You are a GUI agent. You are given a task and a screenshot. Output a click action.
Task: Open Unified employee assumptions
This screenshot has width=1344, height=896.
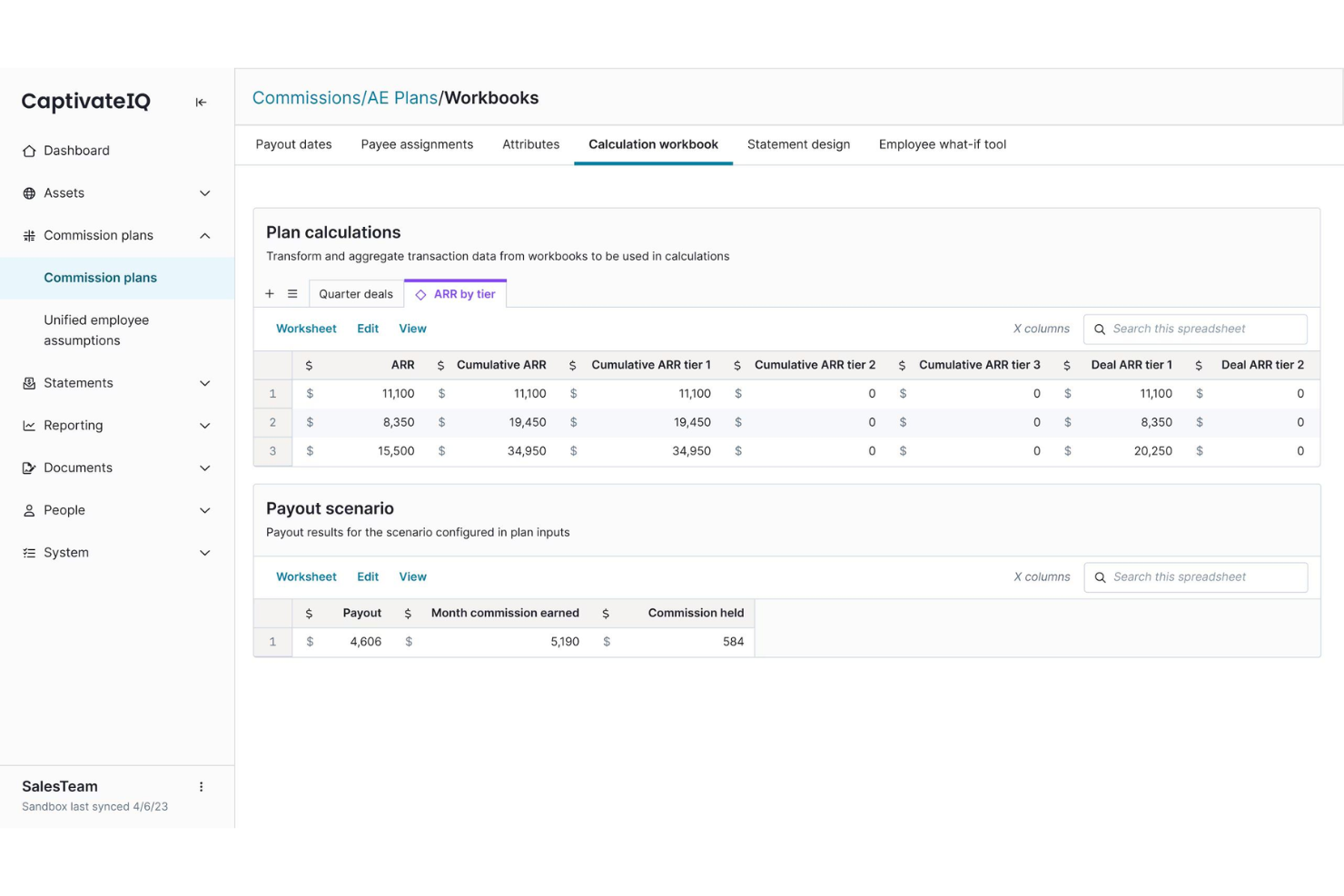(96, 330)
